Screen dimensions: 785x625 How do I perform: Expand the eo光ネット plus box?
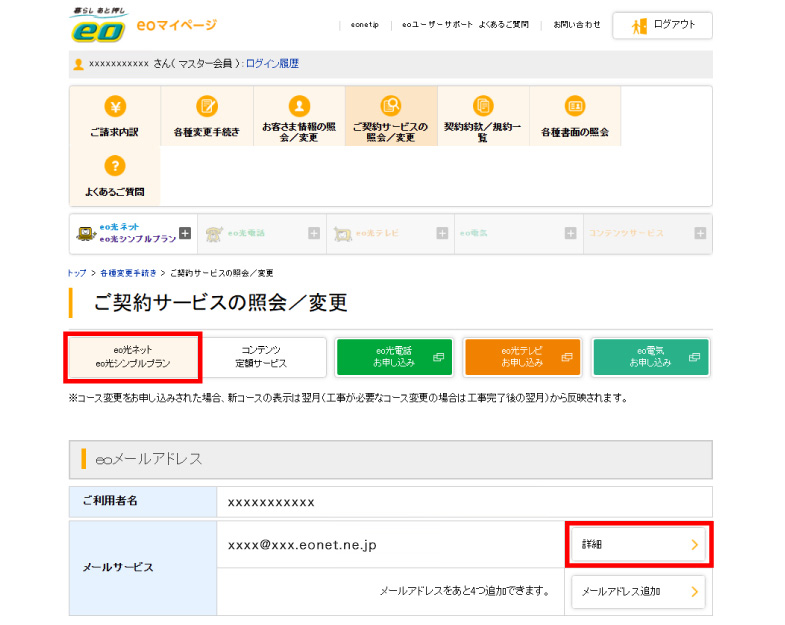pyautogui.click(x=185, y=233)
